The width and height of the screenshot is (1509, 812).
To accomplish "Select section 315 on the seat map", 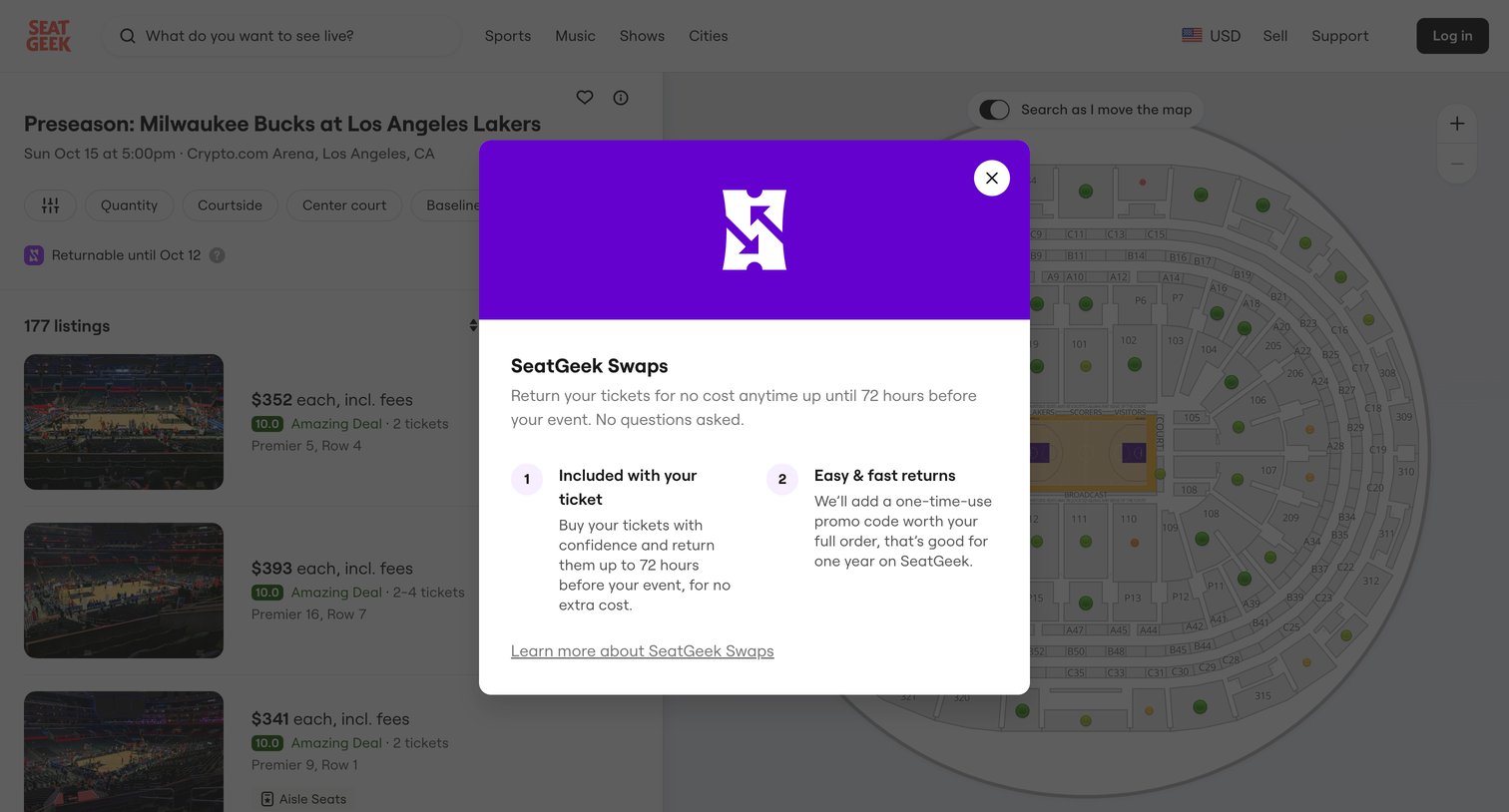I will (x=1262, y=695).
